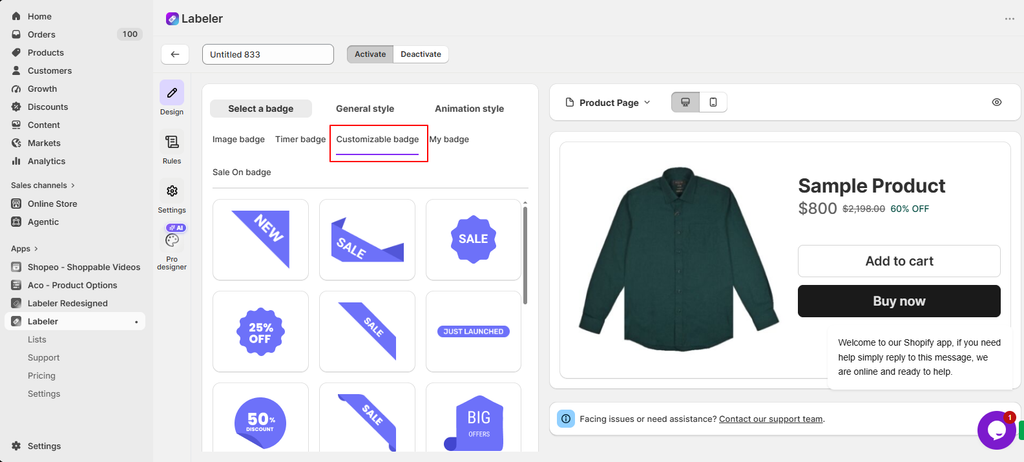The image size is (1024, 462).
Task: Launch the Pro designer AI palette
Action: pos(172,240)
